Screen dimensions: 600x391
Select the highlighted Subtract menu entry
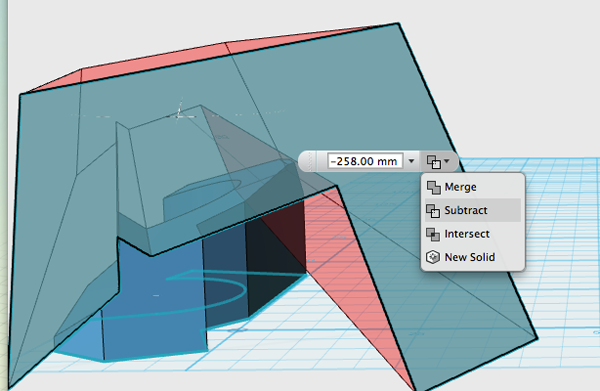(x=473, y=210)
